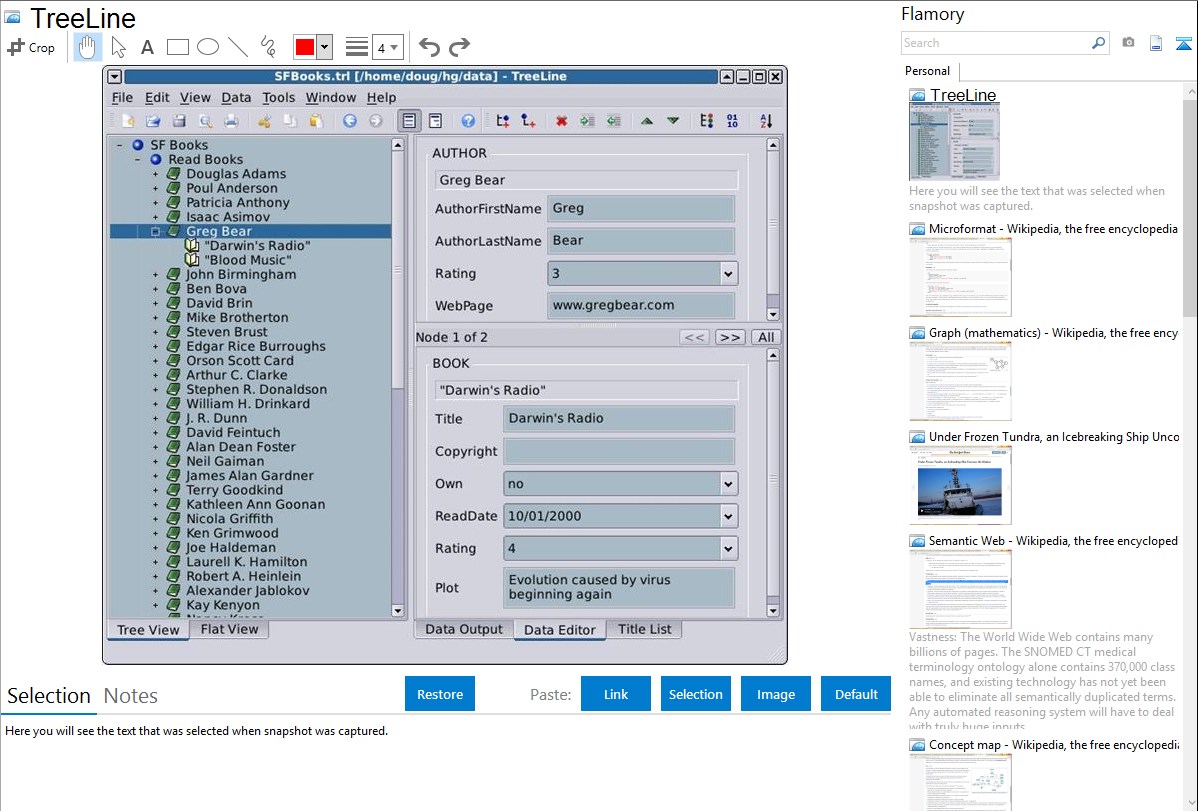
Task: Select the Text annotation tool
Action: [x=147, y=47]
